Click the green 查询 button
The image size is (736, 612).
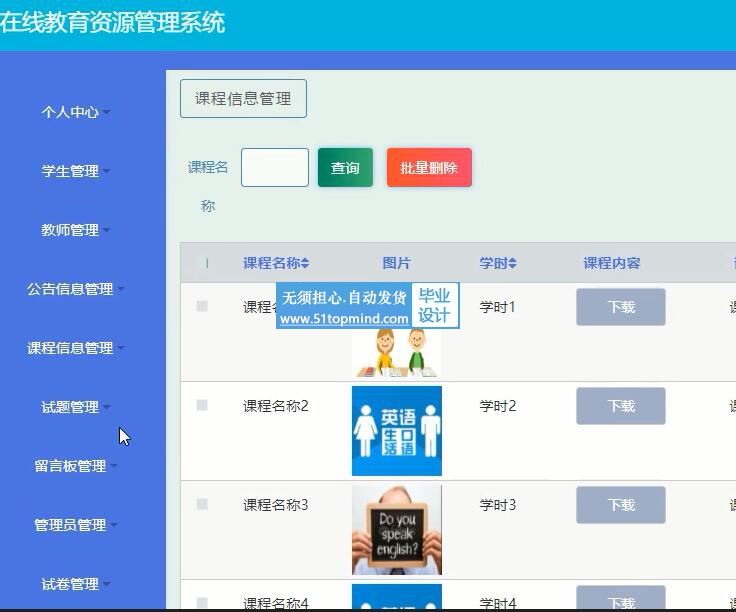(345, 168)
